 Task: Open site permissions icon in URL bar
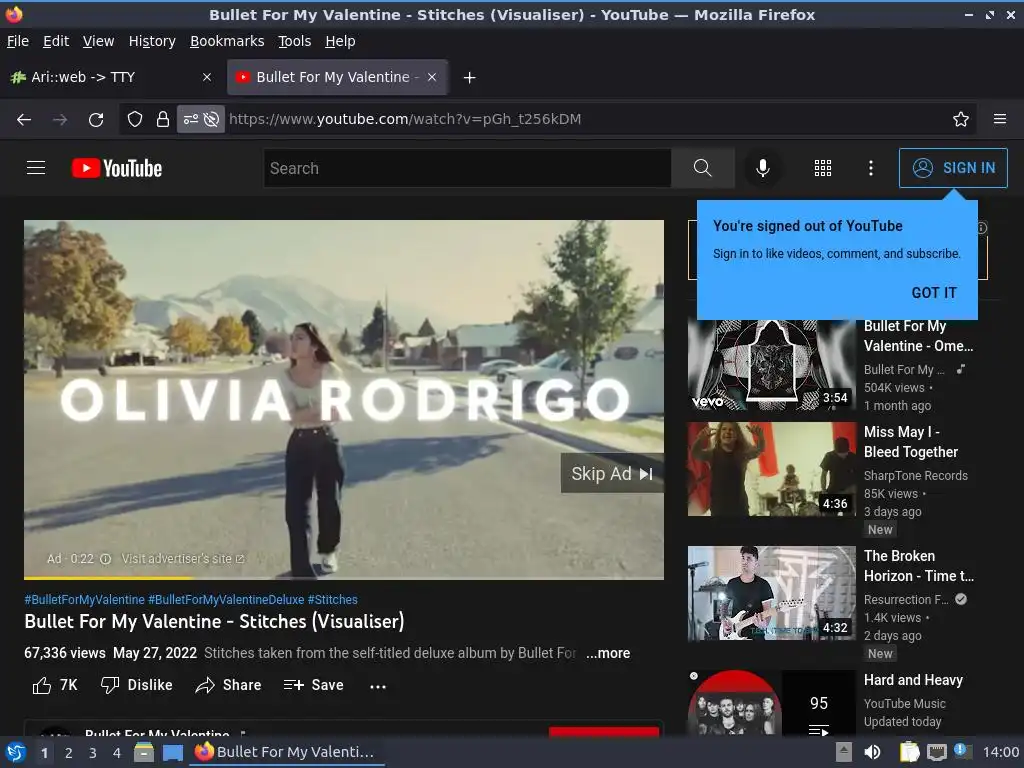[190, 120]
